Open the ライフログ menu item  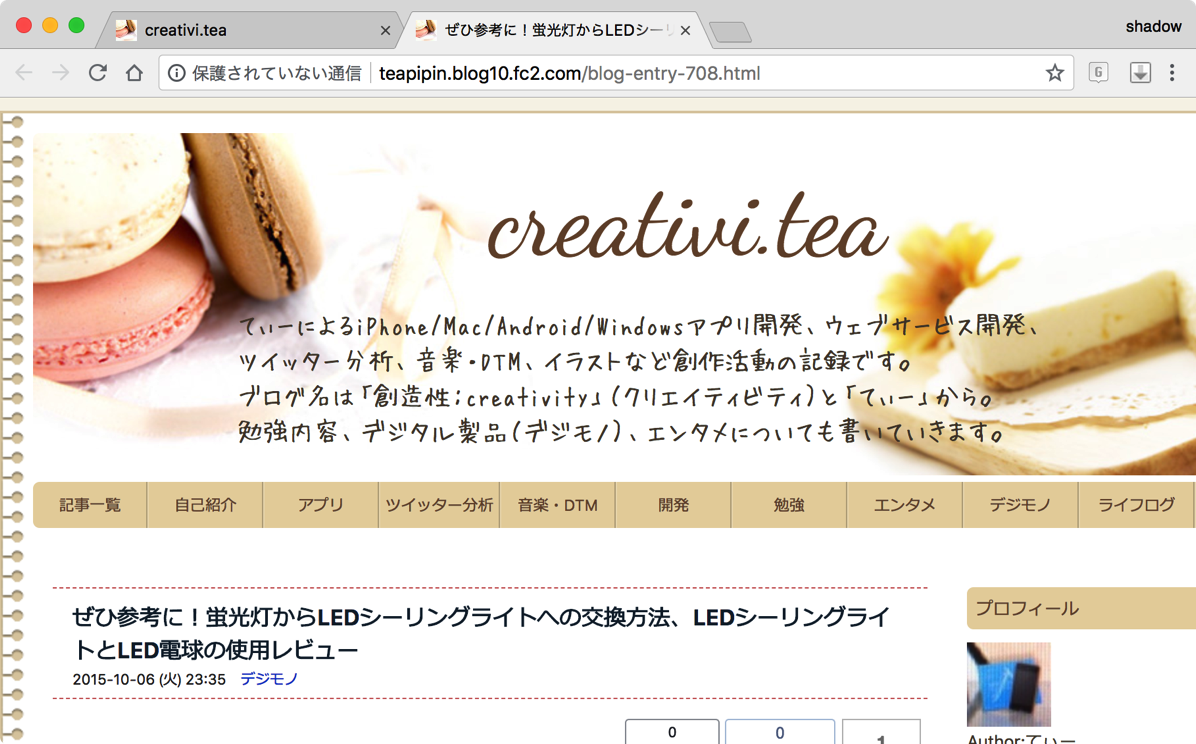point(1136,505)
